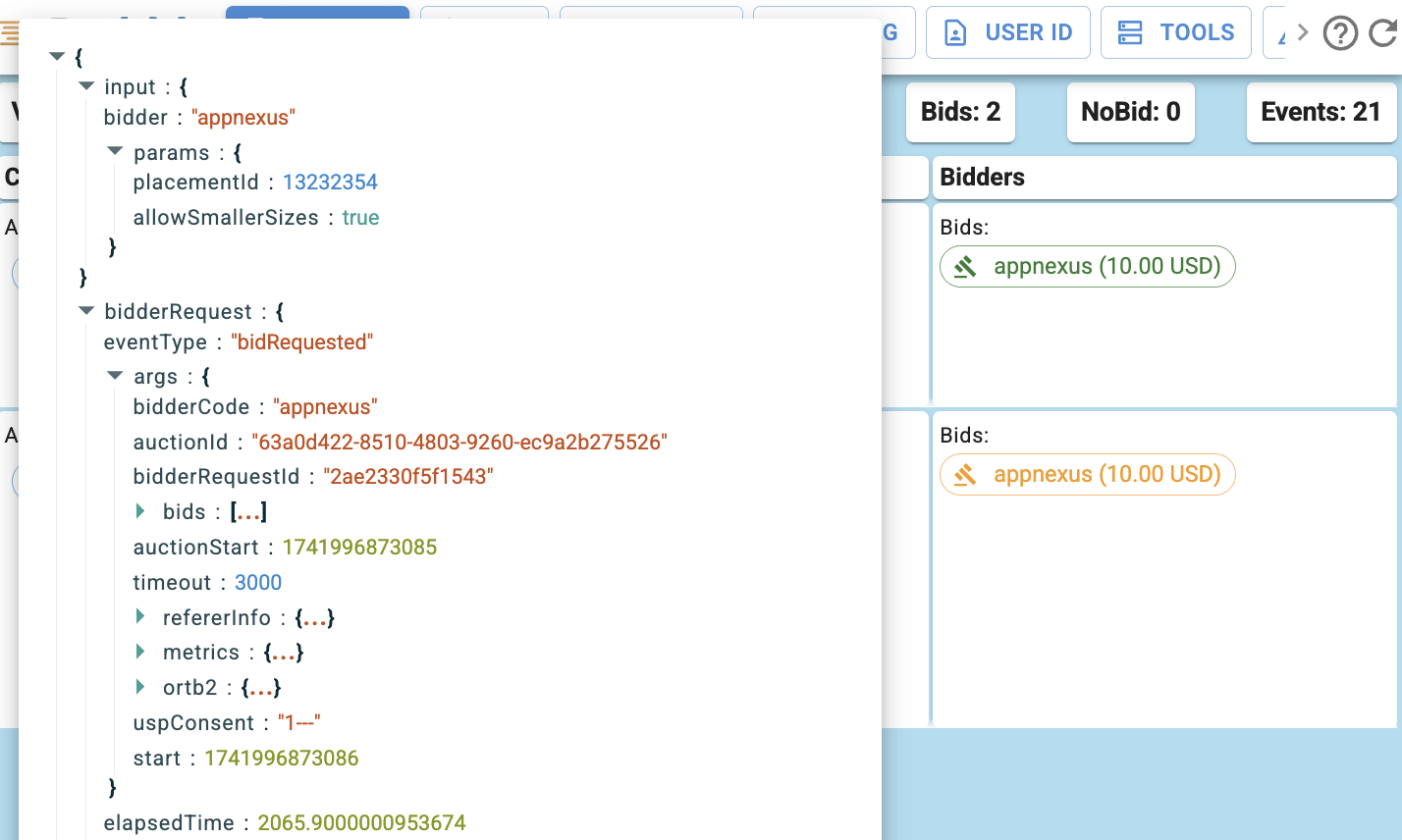Click the start value 1741996873086
This screenshot has height=840, width=1402.
click(282, 759)
